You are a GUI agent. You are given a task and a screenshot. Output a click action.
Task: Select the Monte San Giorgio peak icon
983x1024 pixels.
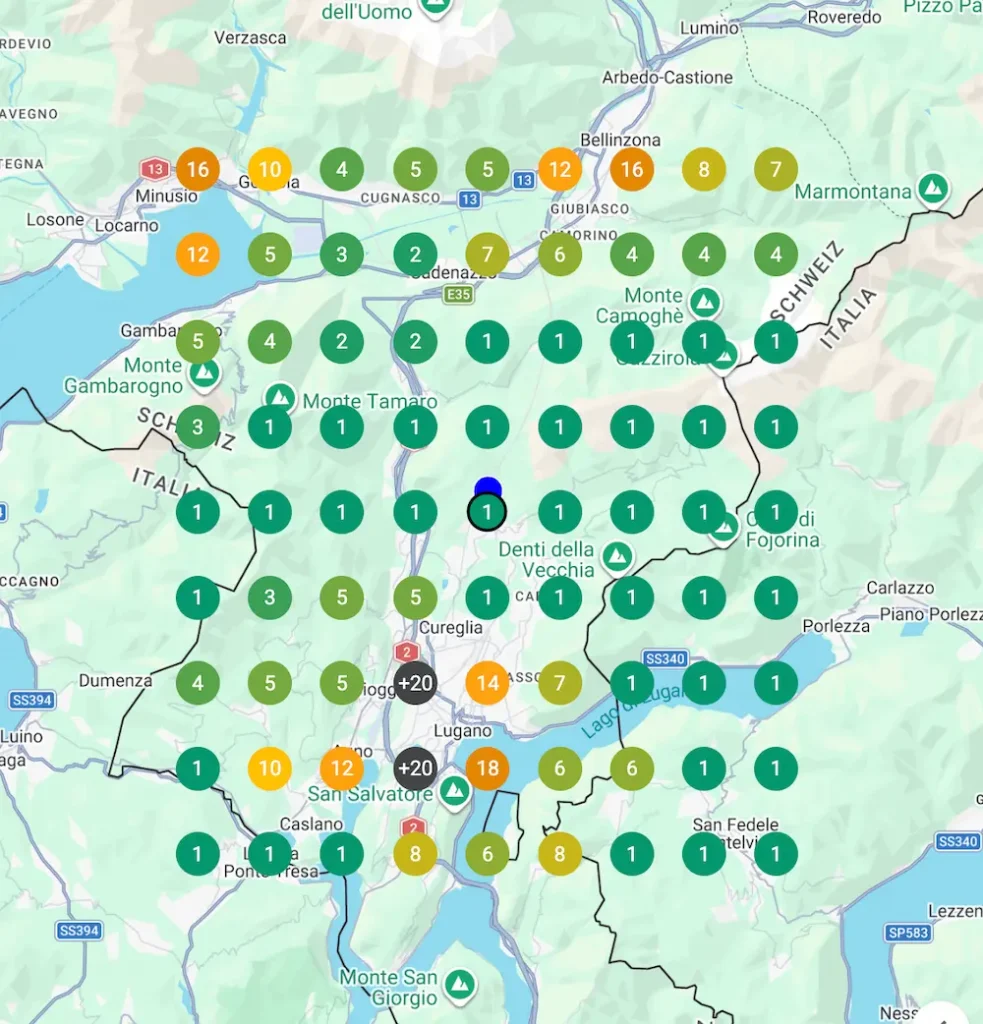tap(459, 983)
